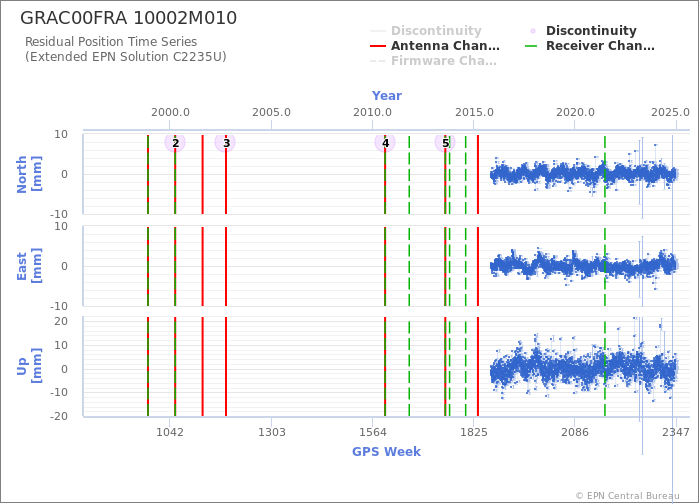Click the 1042 GPS week tick label
The height and width of the screenshot is (504, 700).
coord(170,432)
